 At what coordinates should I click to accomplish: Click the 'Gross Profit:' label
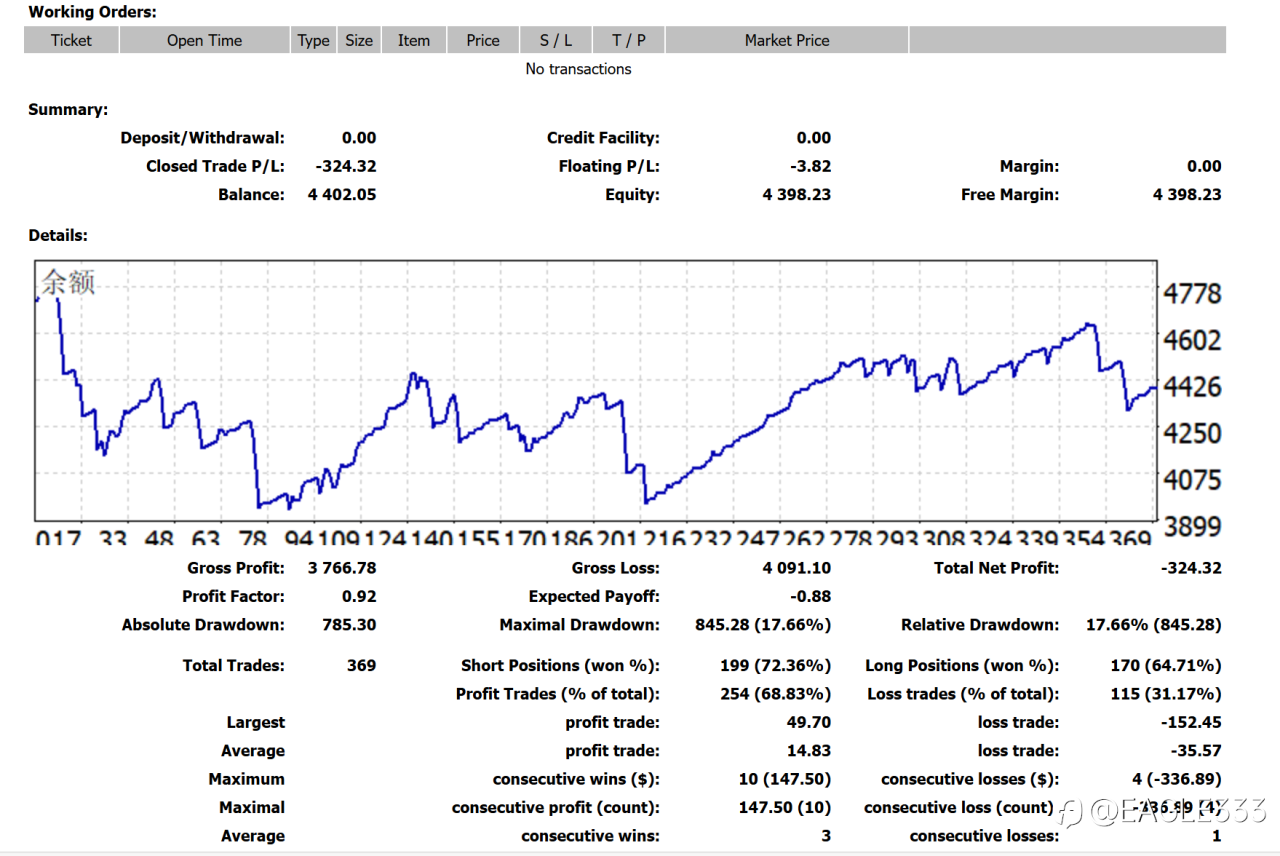coord(236,568)
